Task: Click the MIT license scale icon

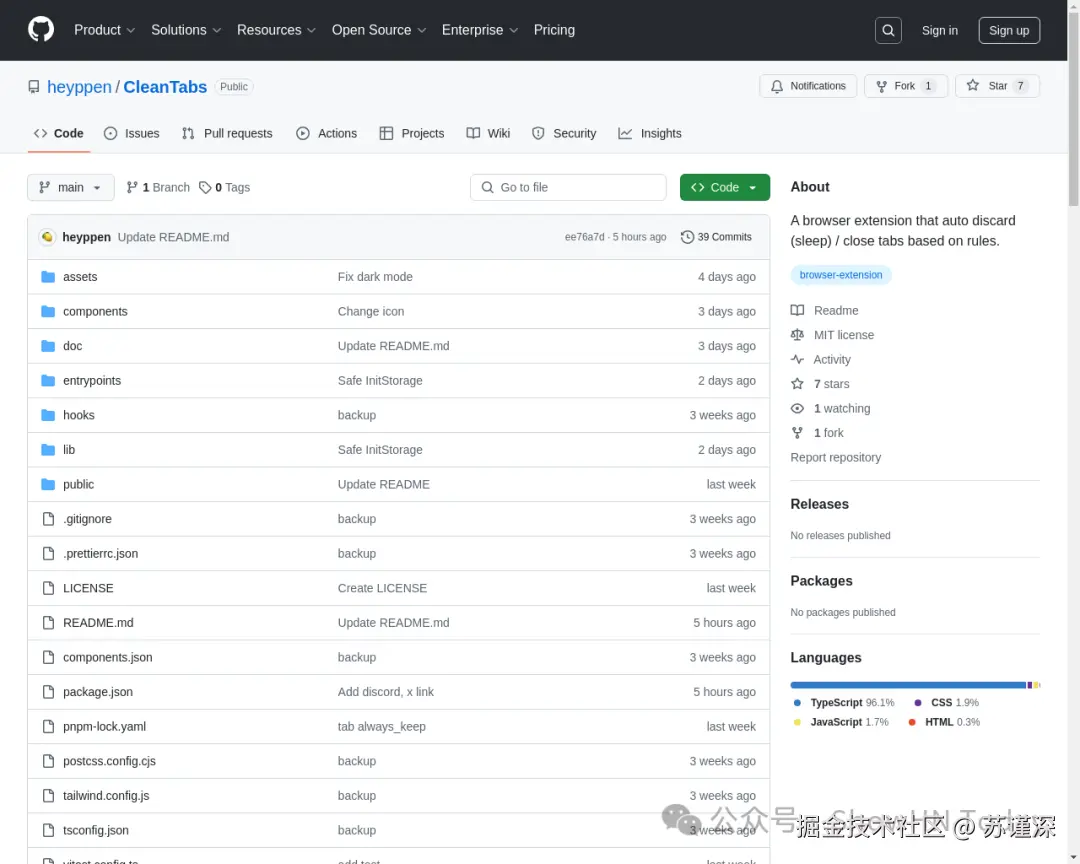Action: 797,335
